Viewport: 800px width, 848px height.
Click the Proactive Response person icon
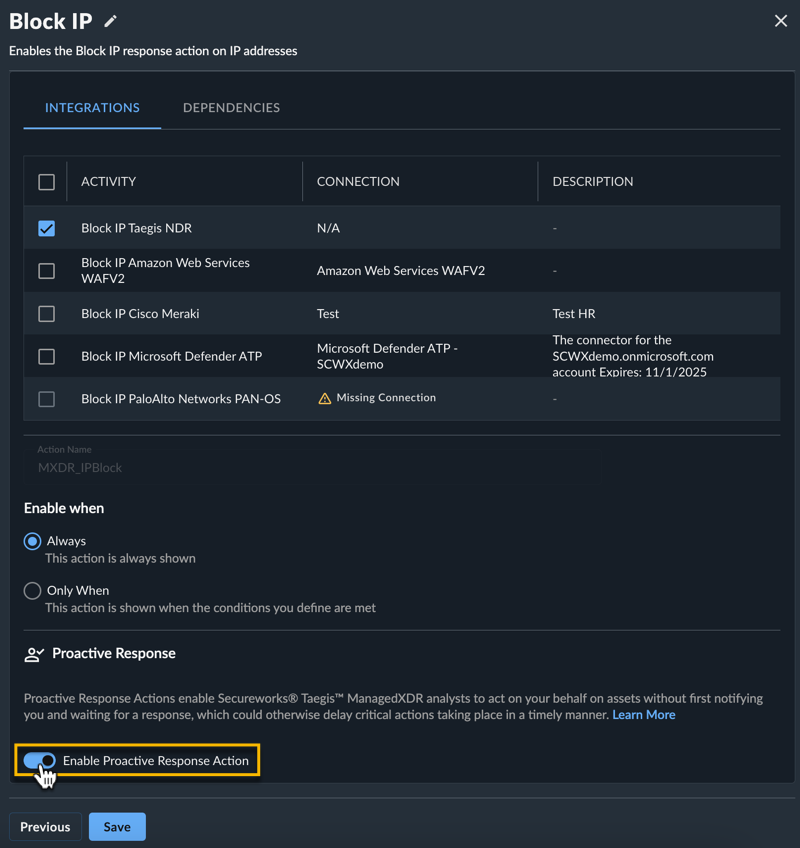(x=34, y=654)
